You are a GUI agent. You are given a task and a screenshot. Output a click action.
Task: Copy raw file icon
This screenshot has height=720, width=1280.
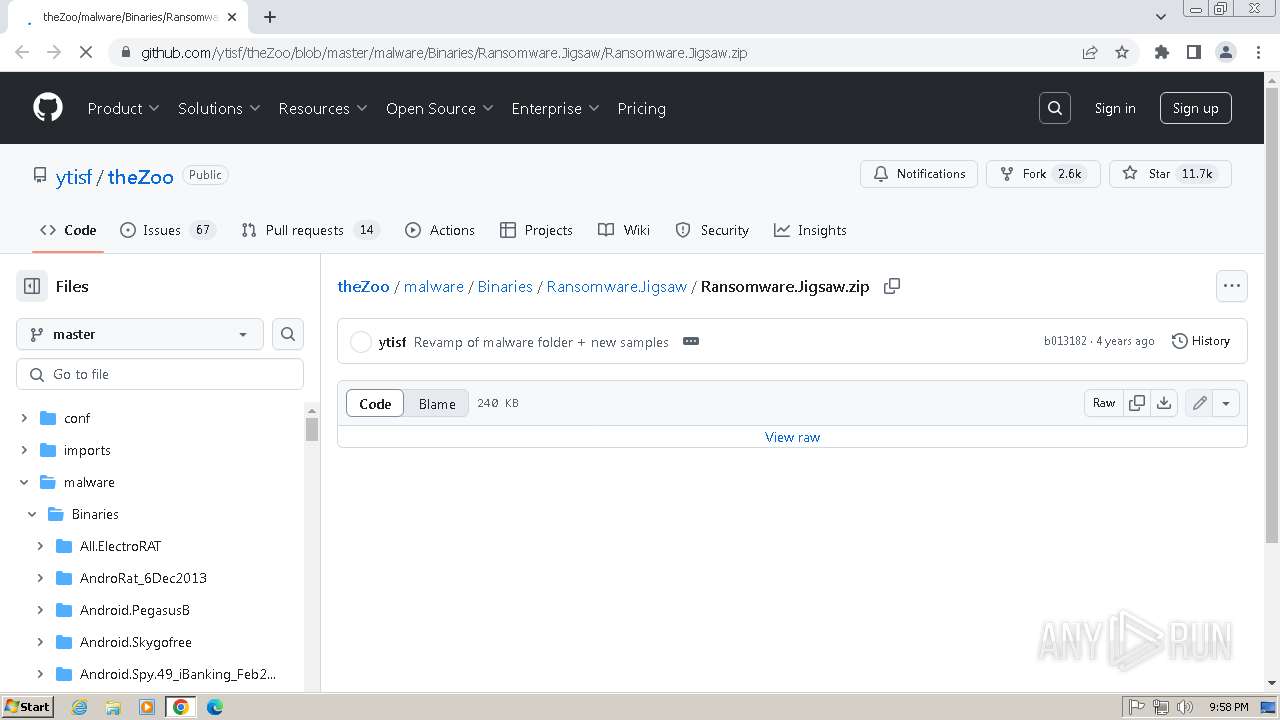point(1137,403)
